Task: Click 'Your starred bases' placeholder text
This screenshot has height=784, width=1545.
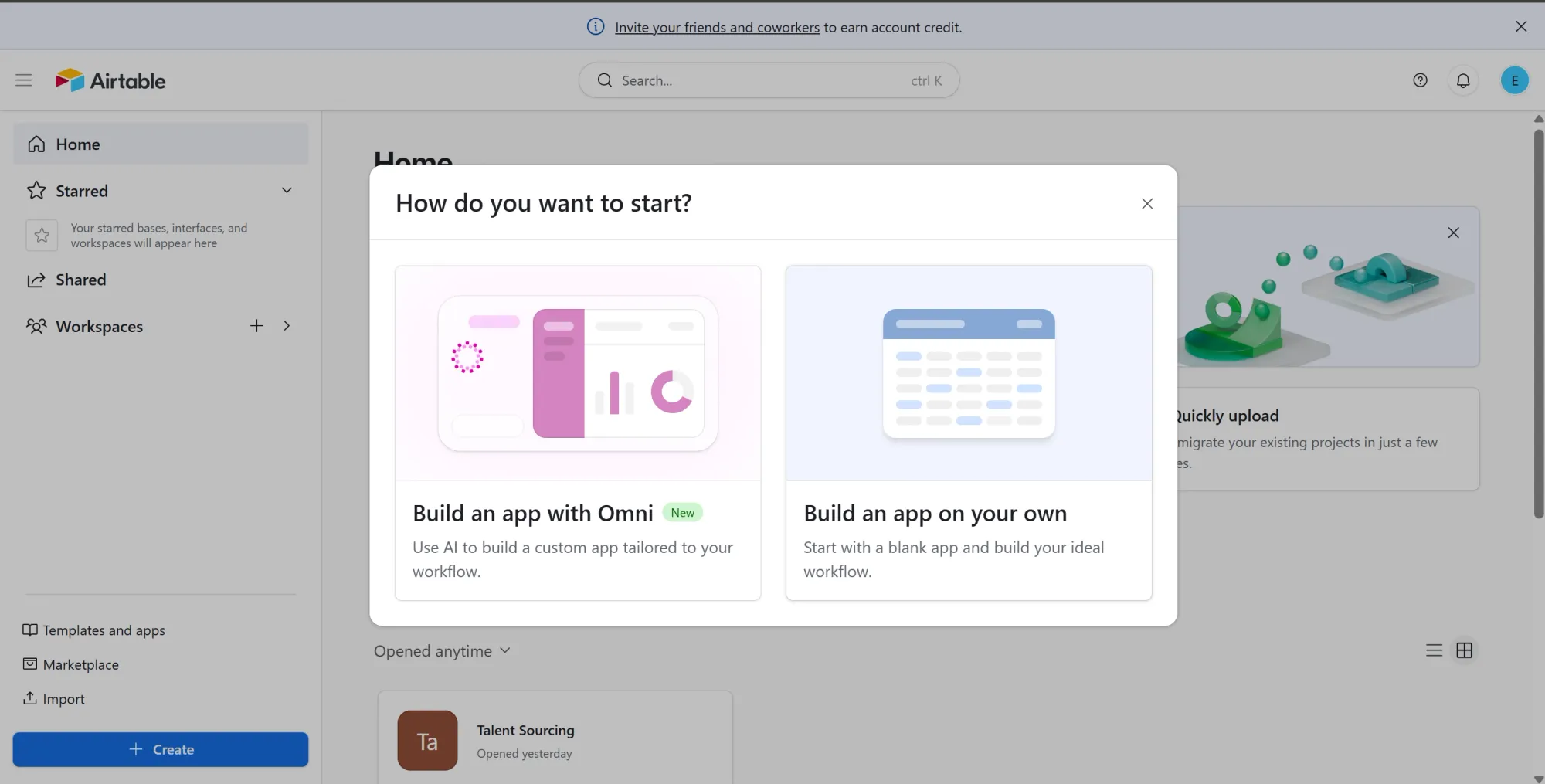Action: pos(159,236)
